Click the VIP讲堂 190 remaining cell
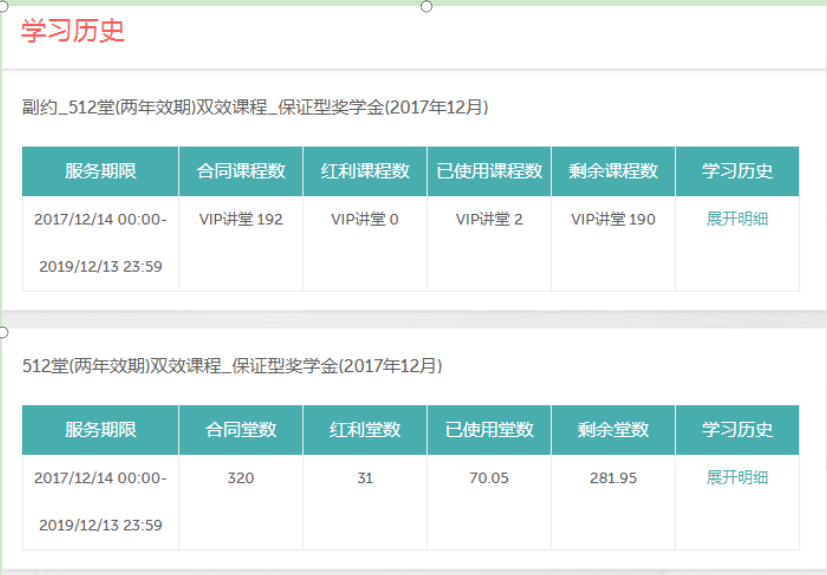The width and height of the screenshot is (827, 575). 613,219
